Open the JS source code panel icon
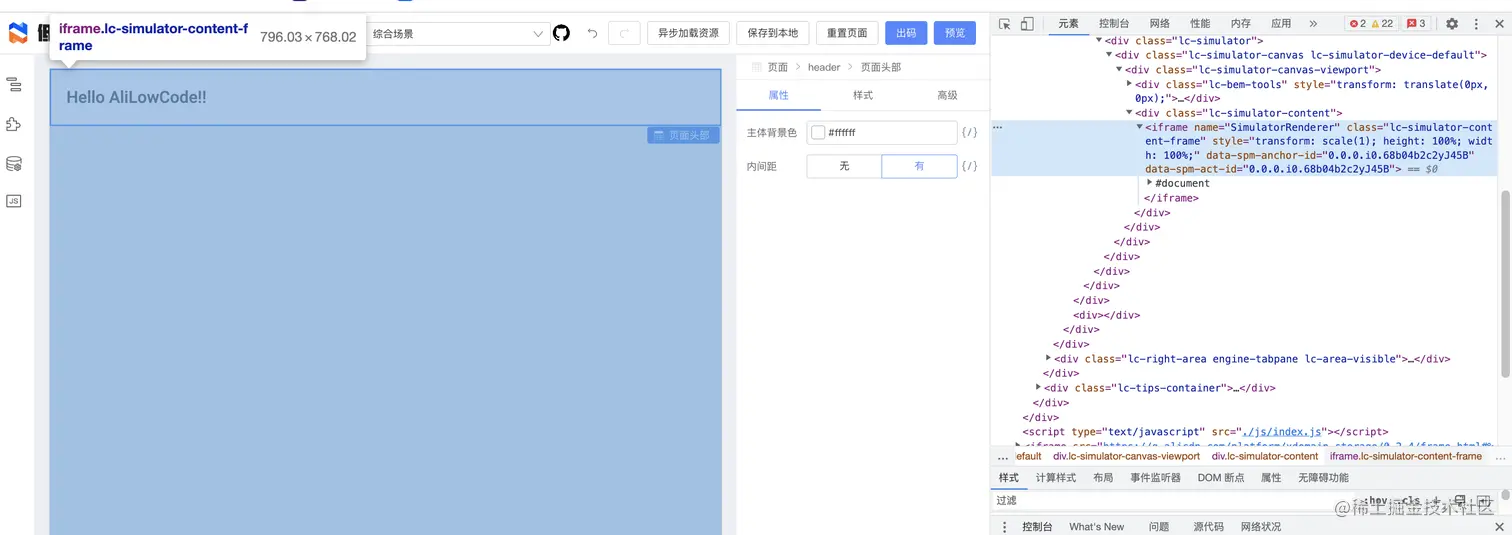The width and height of the screenshot is (1512, 535). (14, 201)
